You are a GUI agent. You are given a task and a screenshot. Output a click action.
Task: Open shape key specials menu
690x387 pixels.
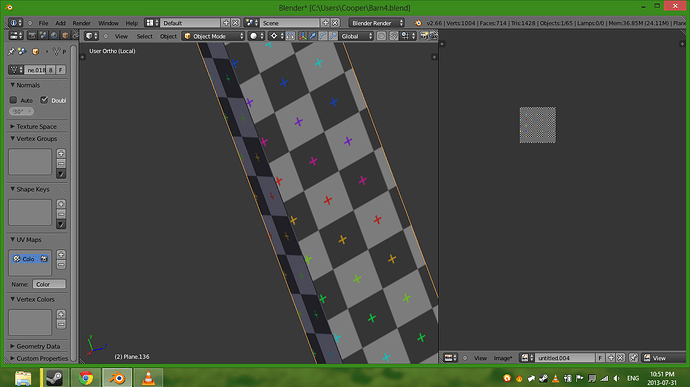coord(61,225)
